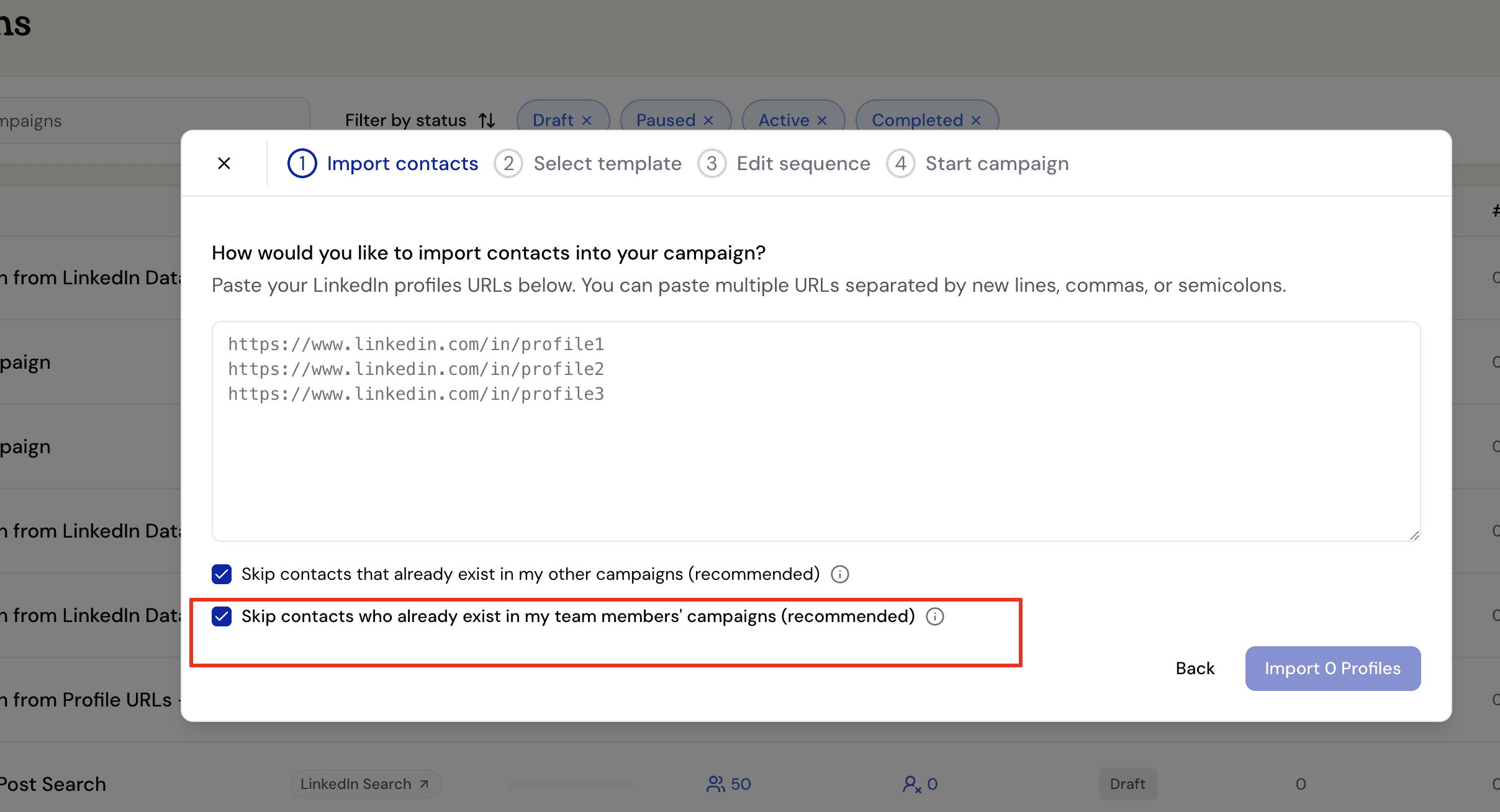This screenshot has height=812, width=1500.
Task: Disable skip contacts in my other campaigns
Action: click(221, 574)
